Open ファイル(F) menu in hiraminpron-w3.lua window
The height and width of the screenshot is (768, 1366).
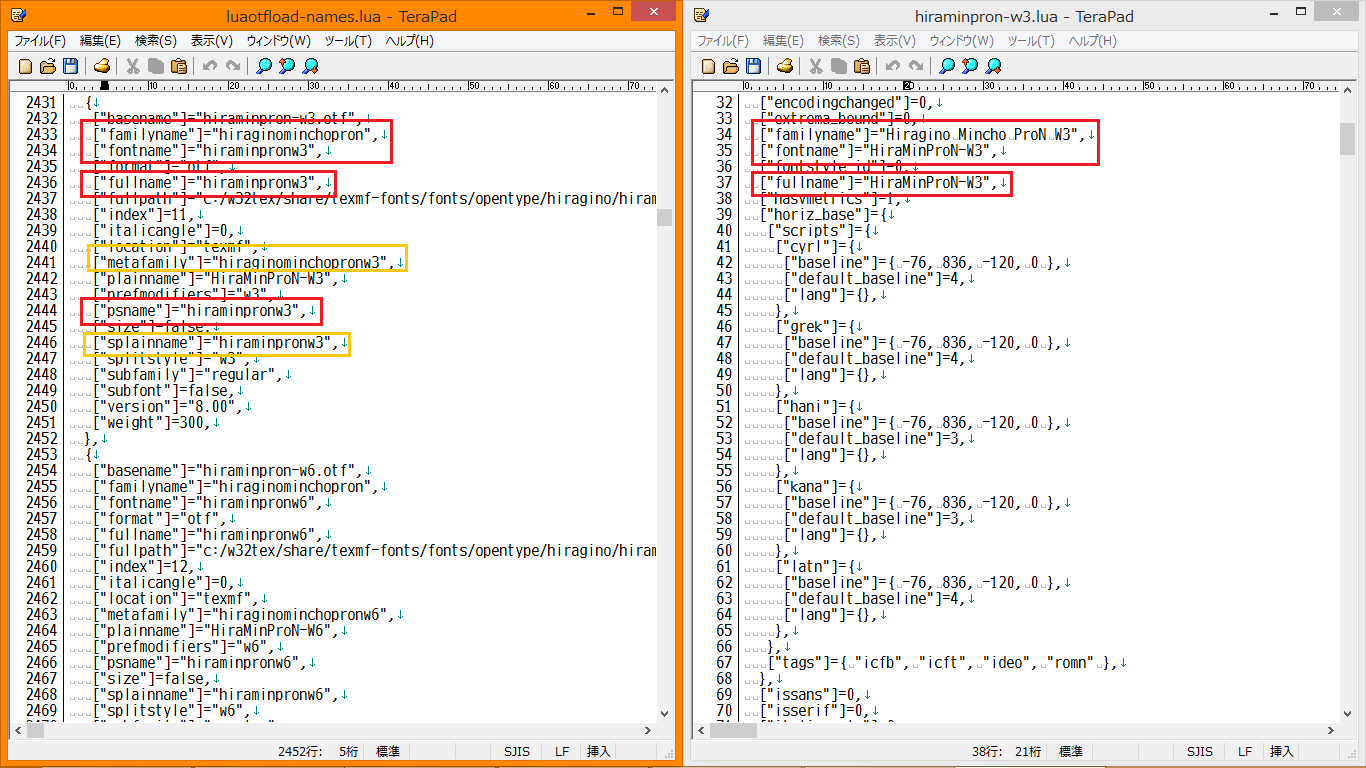coord(723,41)
